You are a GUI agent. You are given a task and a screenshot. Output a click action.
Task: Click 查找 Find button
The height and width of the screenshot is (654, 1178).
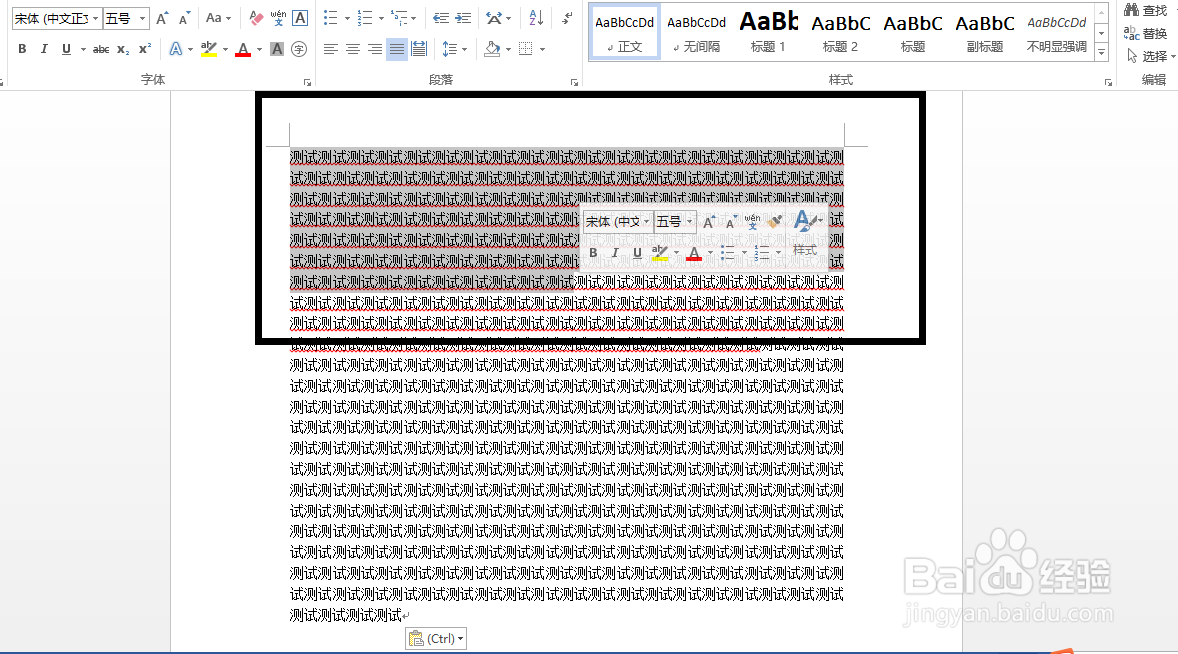pos(1145,11)
